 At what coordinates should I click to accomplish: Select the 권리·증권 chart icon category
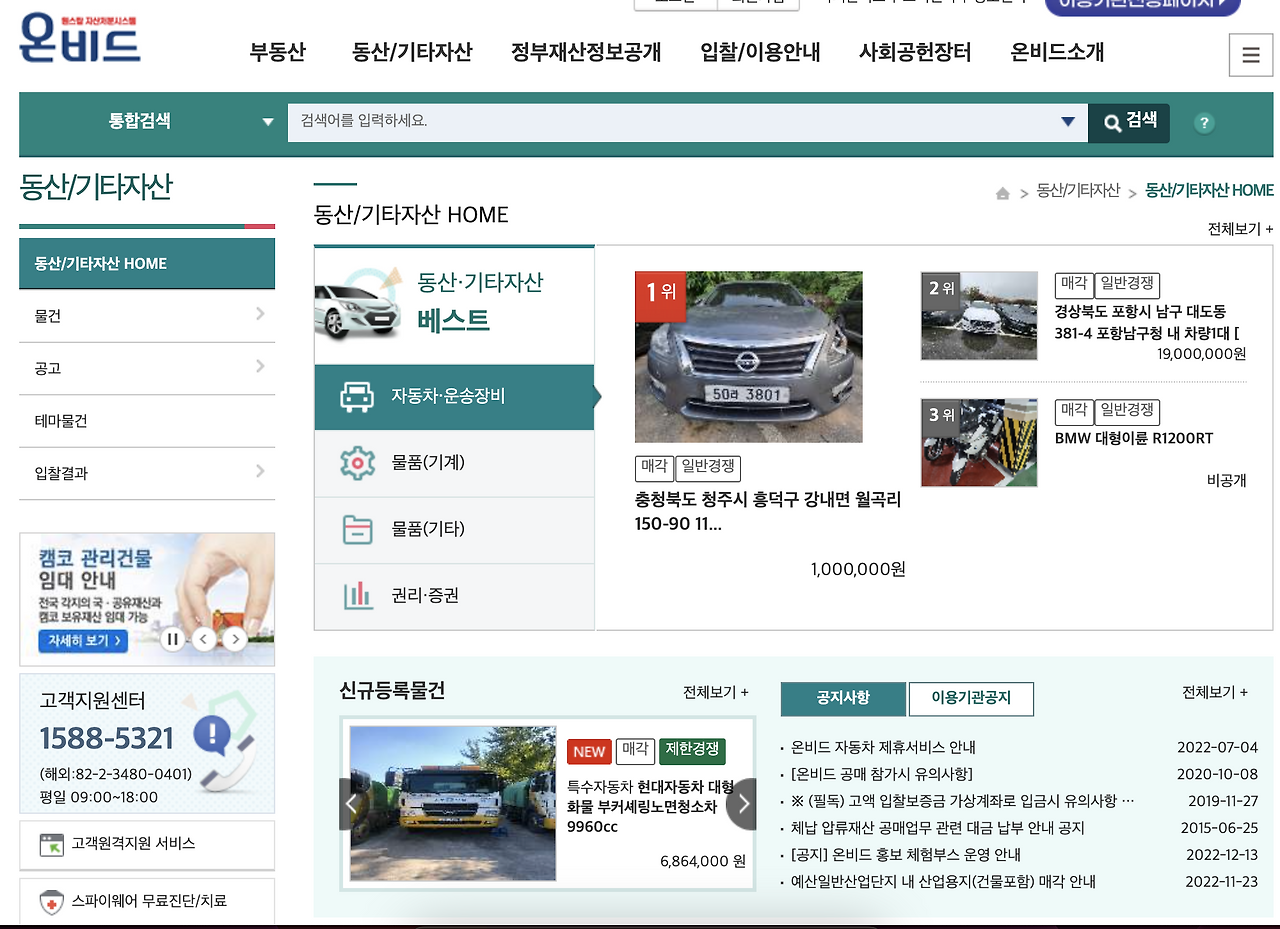point(360,597)
